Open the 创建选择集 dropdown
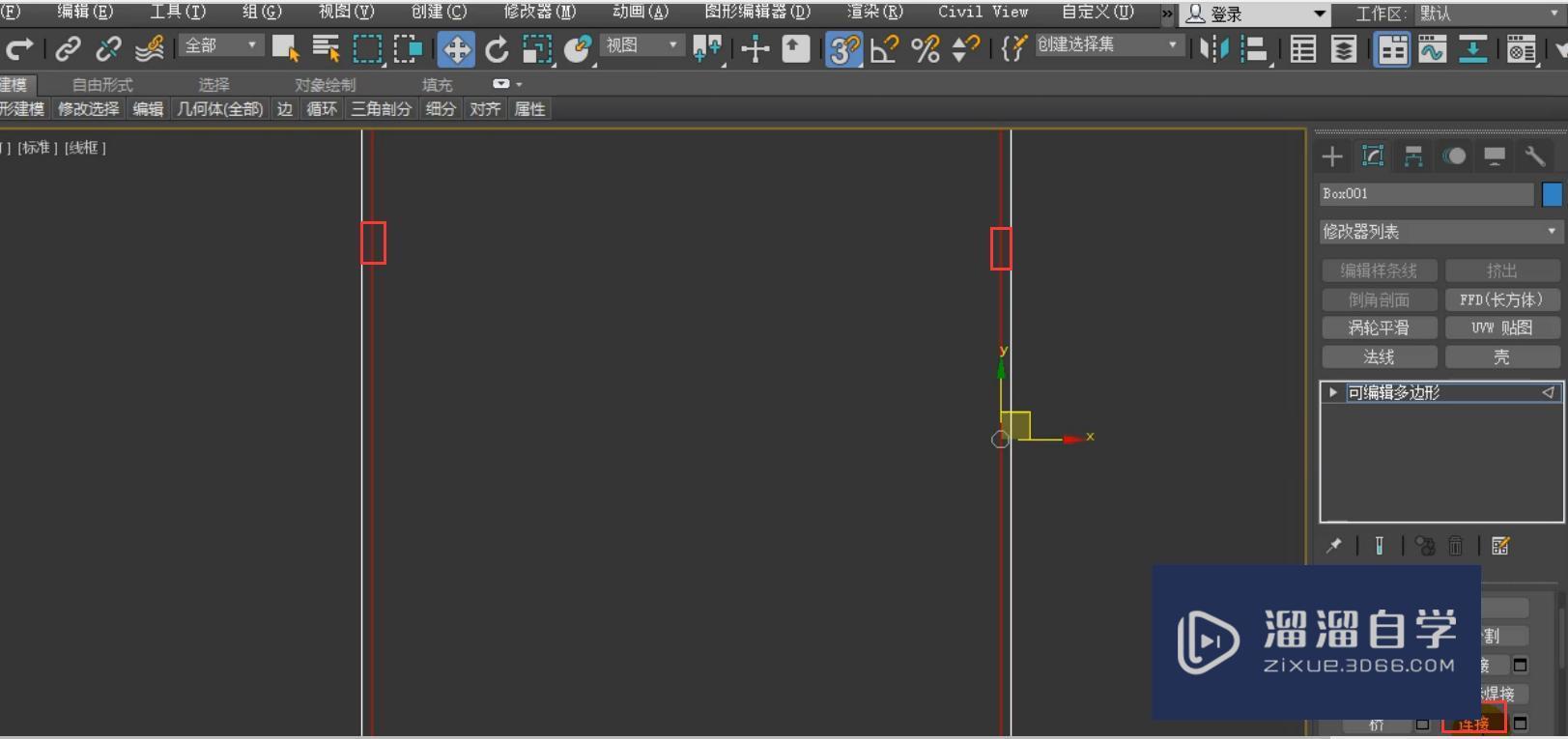1568x739 pixels. coord(1109,45)
